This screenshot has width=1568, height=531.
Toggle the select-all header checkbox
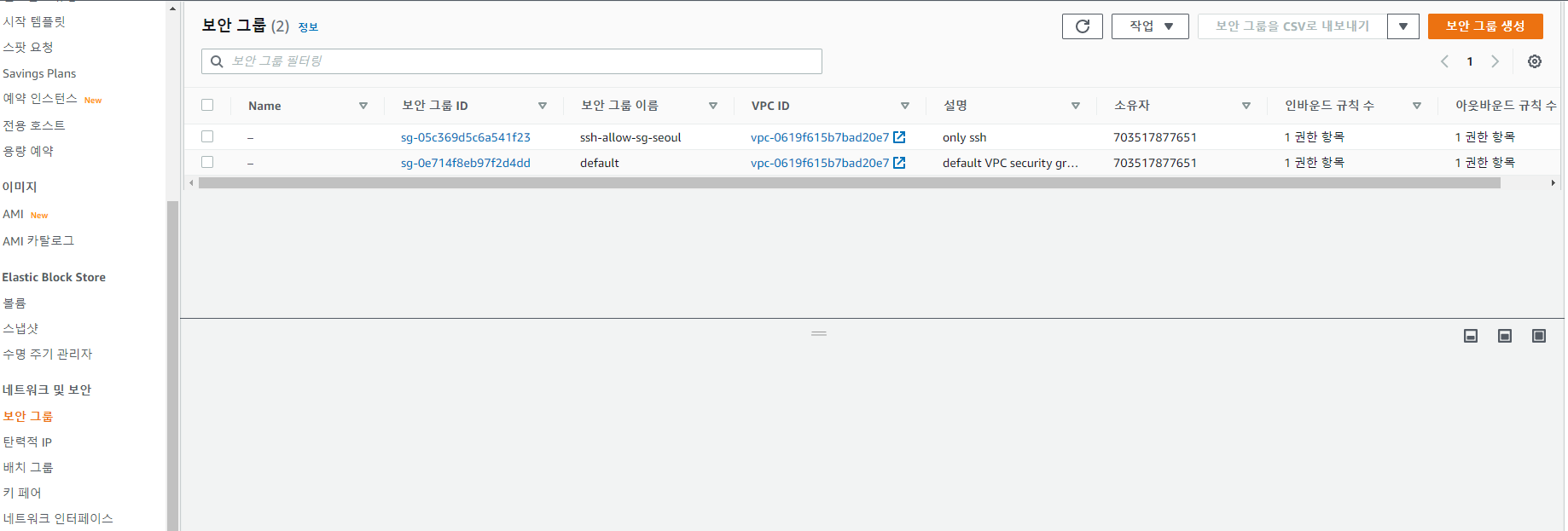[207, 105]
